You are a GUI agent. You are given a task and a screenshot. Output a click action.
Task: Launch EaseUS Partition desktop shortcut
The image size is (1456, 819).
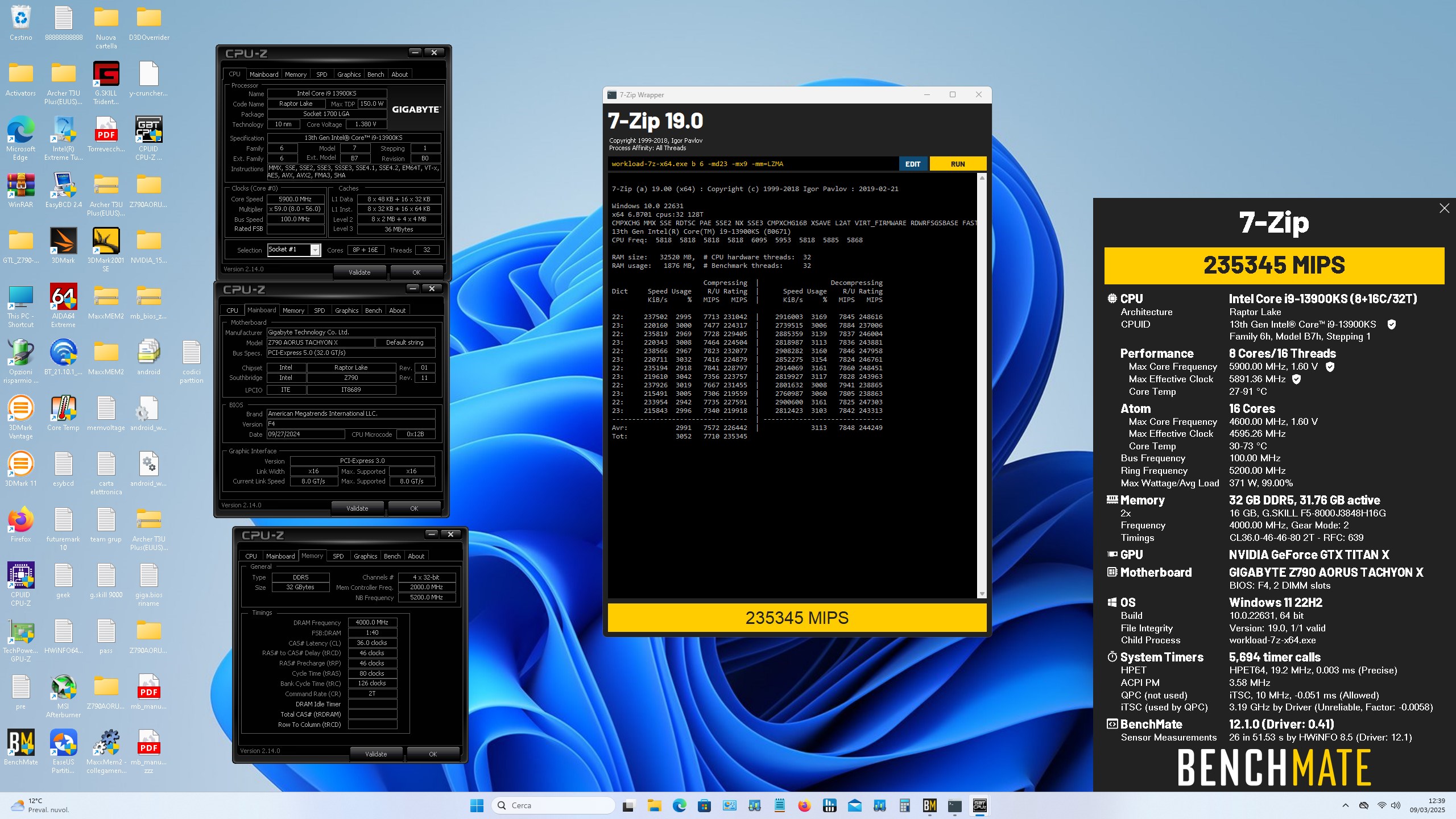(x=63, y=752)
